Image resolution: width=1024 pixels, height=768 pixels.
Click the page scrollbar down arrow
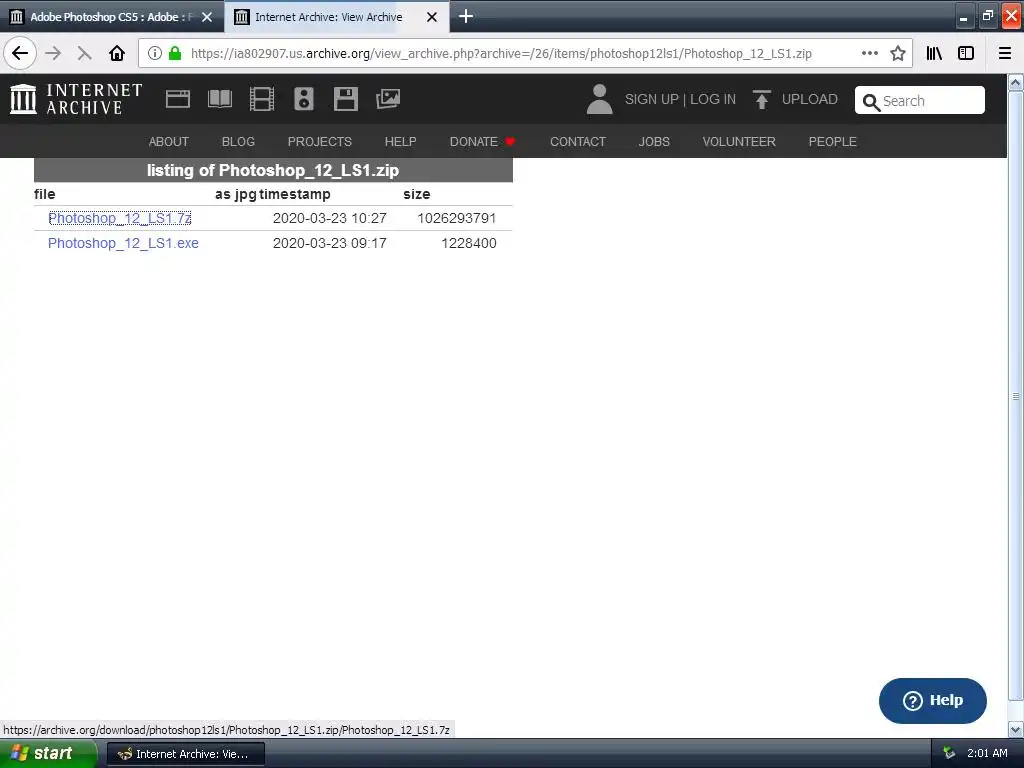tap(1016, 729)
